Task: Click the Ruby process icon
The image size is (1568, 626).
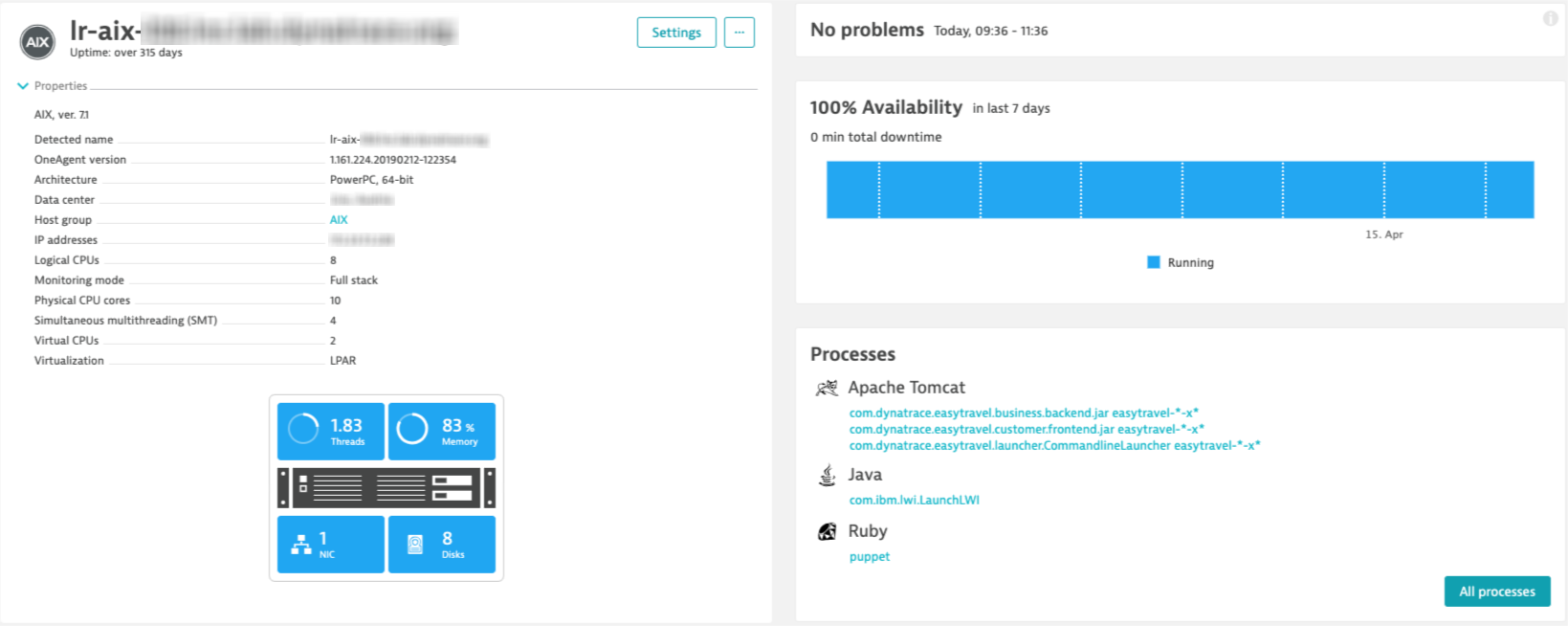Action: coord(828,531)
